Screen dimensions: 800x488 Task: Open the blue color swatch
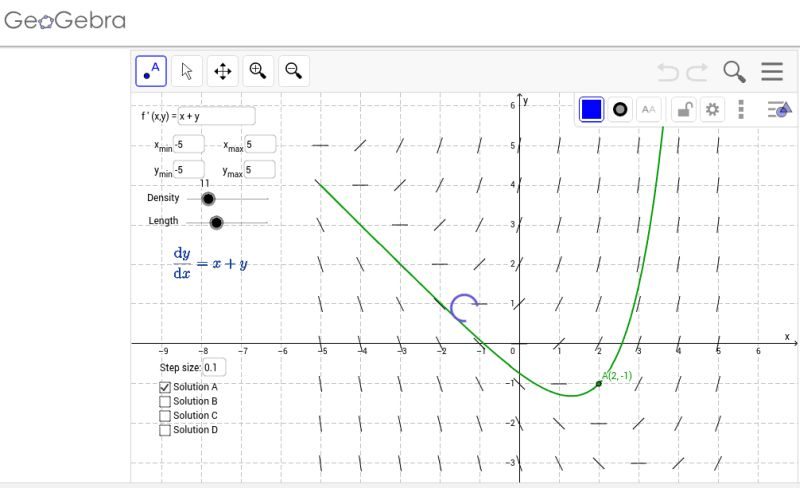pos(591,110)
